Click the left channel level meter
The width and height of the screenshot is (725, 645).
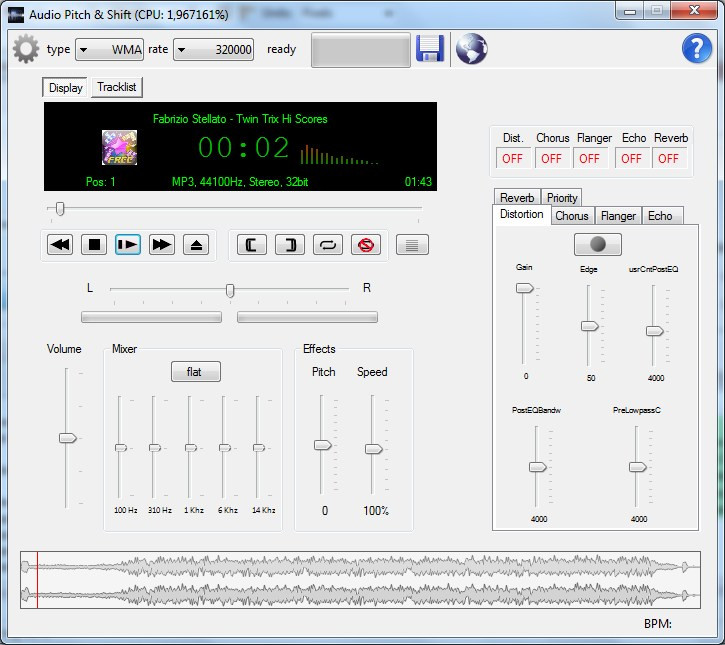[151, 317]
